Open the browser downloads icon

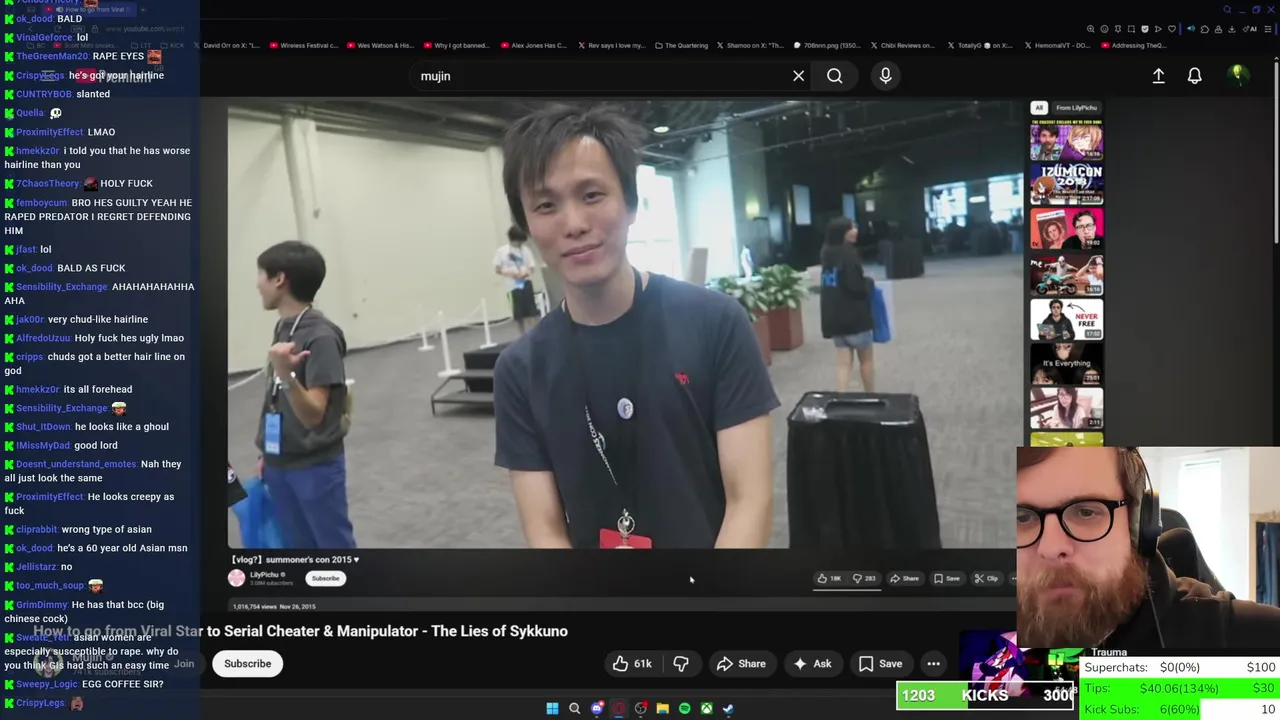pyautogui.click(x=1232, y=29)
